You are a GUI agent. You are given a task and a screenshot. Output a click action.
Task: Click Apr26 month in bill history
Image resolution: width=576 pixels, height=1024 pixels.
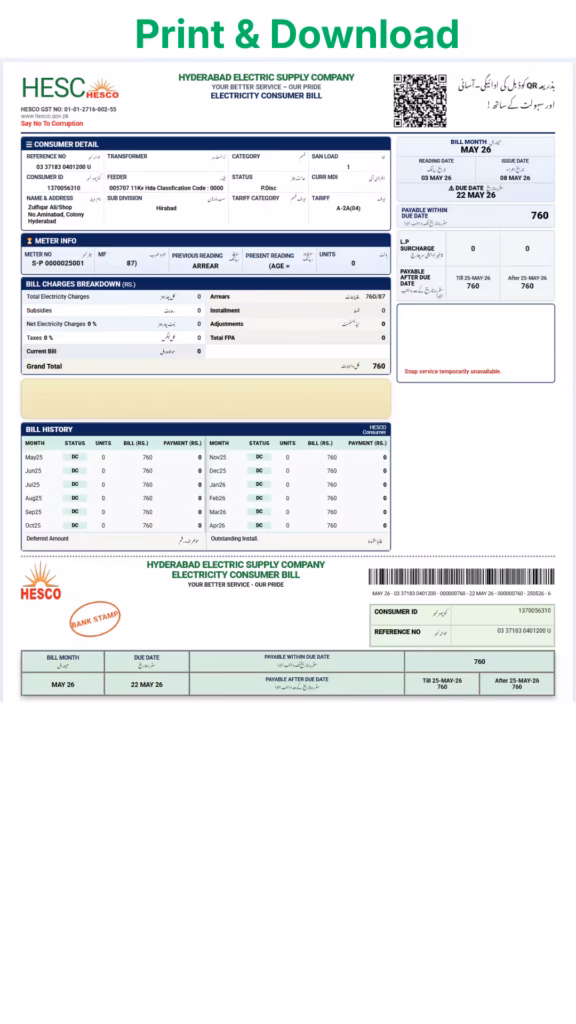tap(217, 526)
